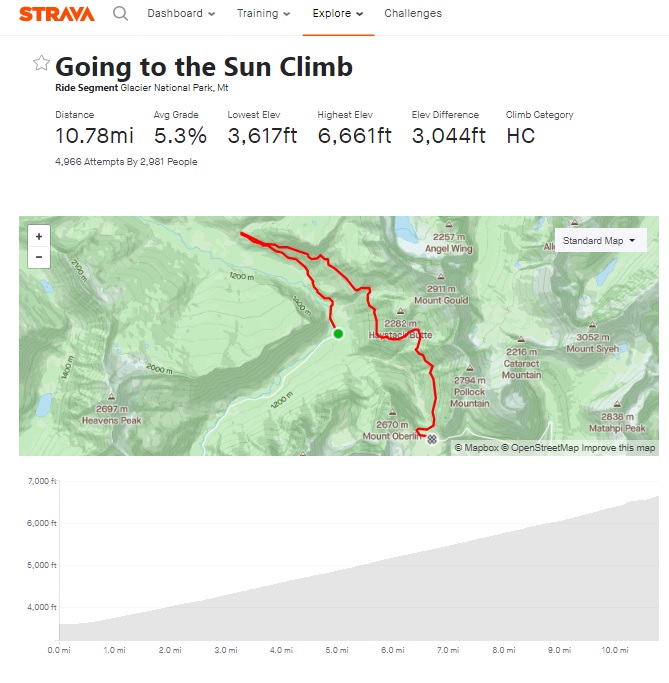
Task: Click the red route line on map
Action: tap(321, 285)
